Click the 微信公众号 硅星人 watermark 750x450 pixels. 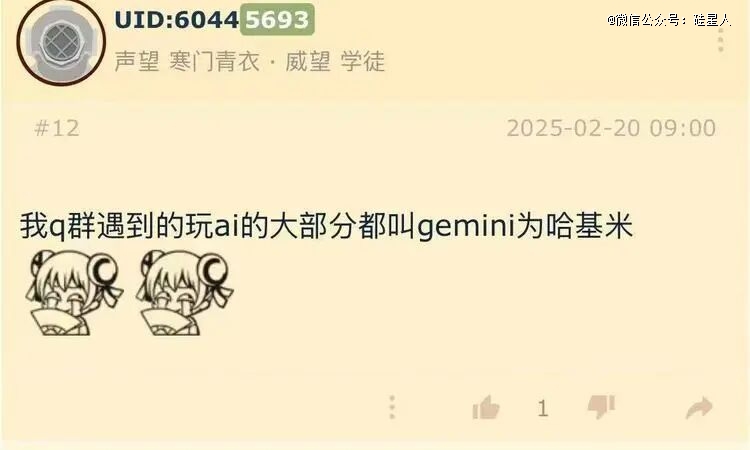pyautogui.click(x=669, y=20)
